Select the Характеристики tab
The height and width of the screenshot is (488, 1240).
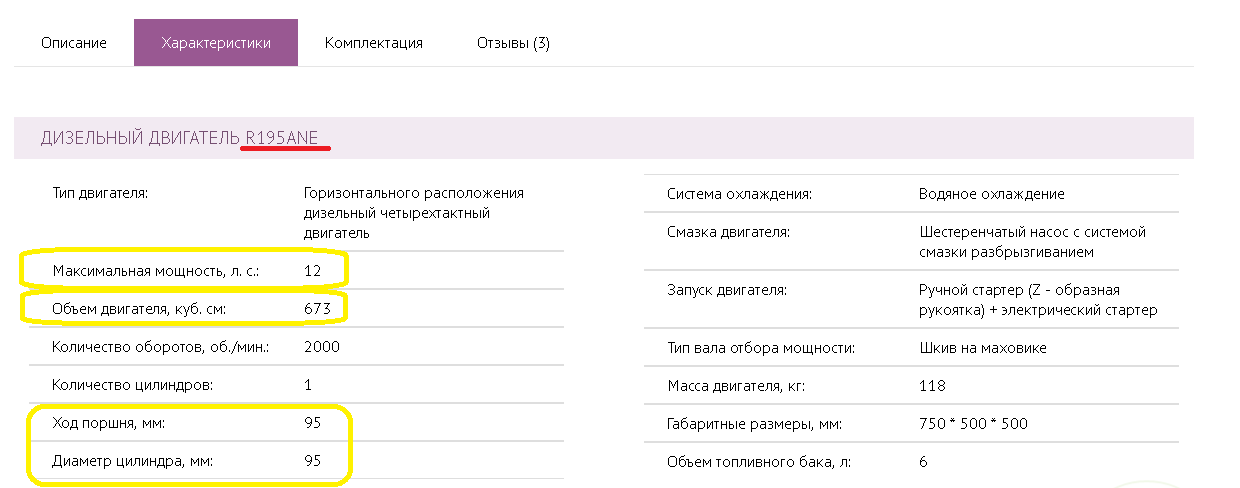[216, 43]
